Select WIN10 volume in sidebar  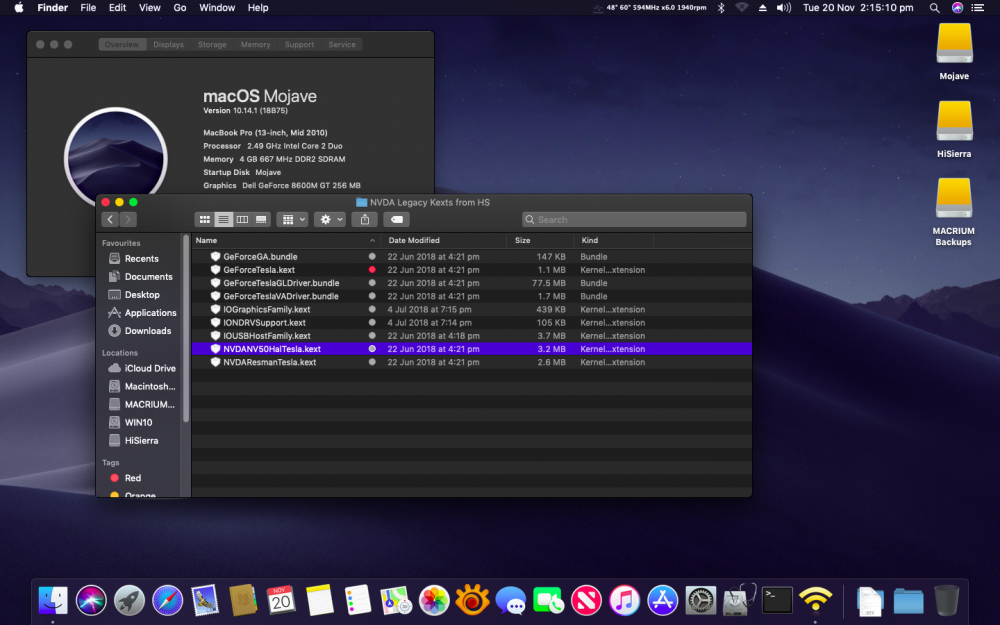138,422
